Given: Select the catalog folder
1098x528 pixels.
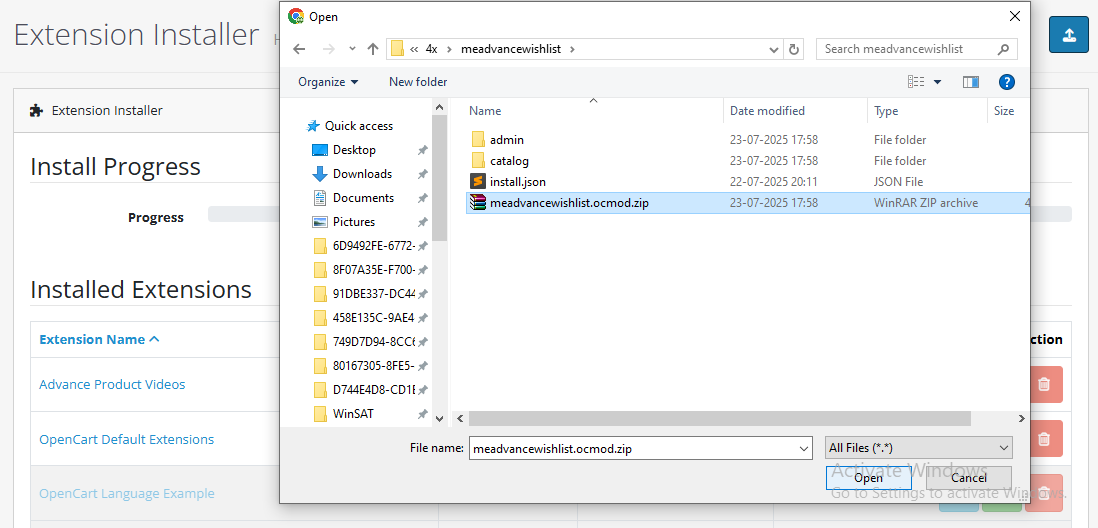Looking at the screenshot, I should [509, 161].
